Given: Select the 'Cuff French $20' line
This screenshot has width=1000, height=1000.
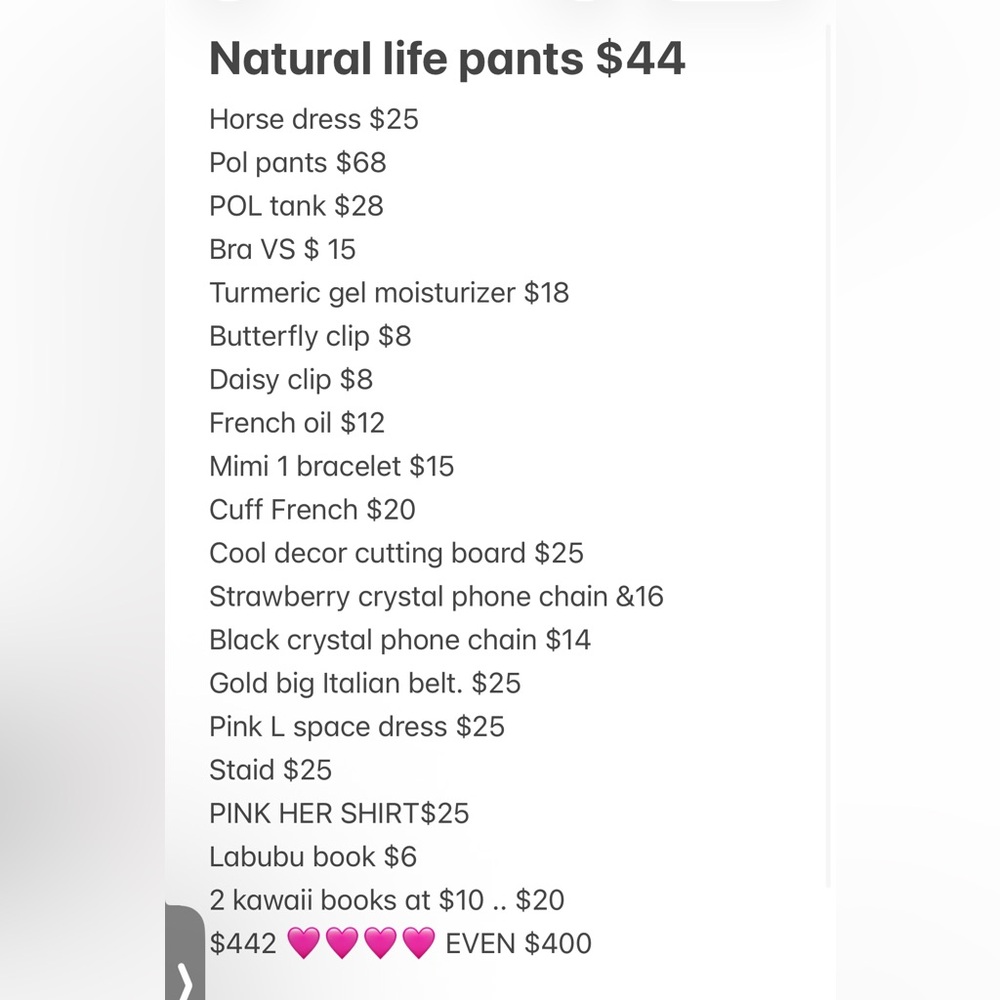Looking at the screenshot, I should point(312,510).
